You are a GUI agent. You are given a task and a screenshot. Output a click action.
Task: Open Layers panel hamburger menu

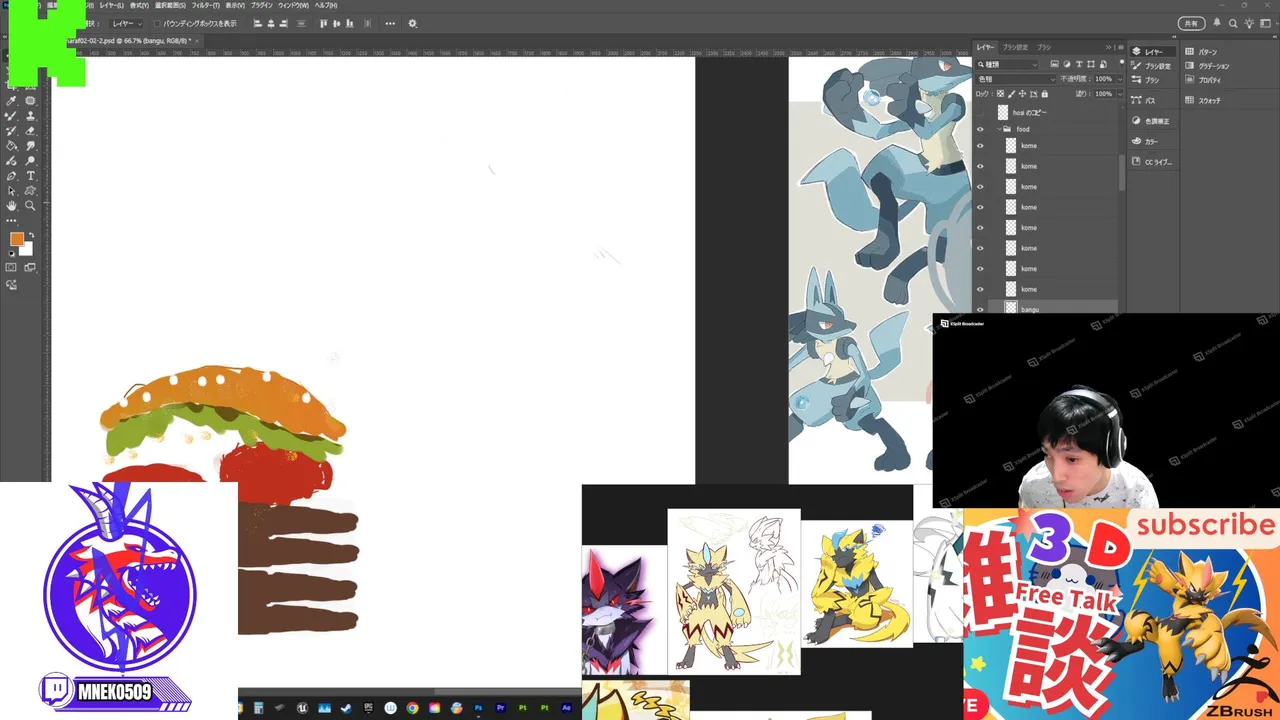click(1121, 47)
